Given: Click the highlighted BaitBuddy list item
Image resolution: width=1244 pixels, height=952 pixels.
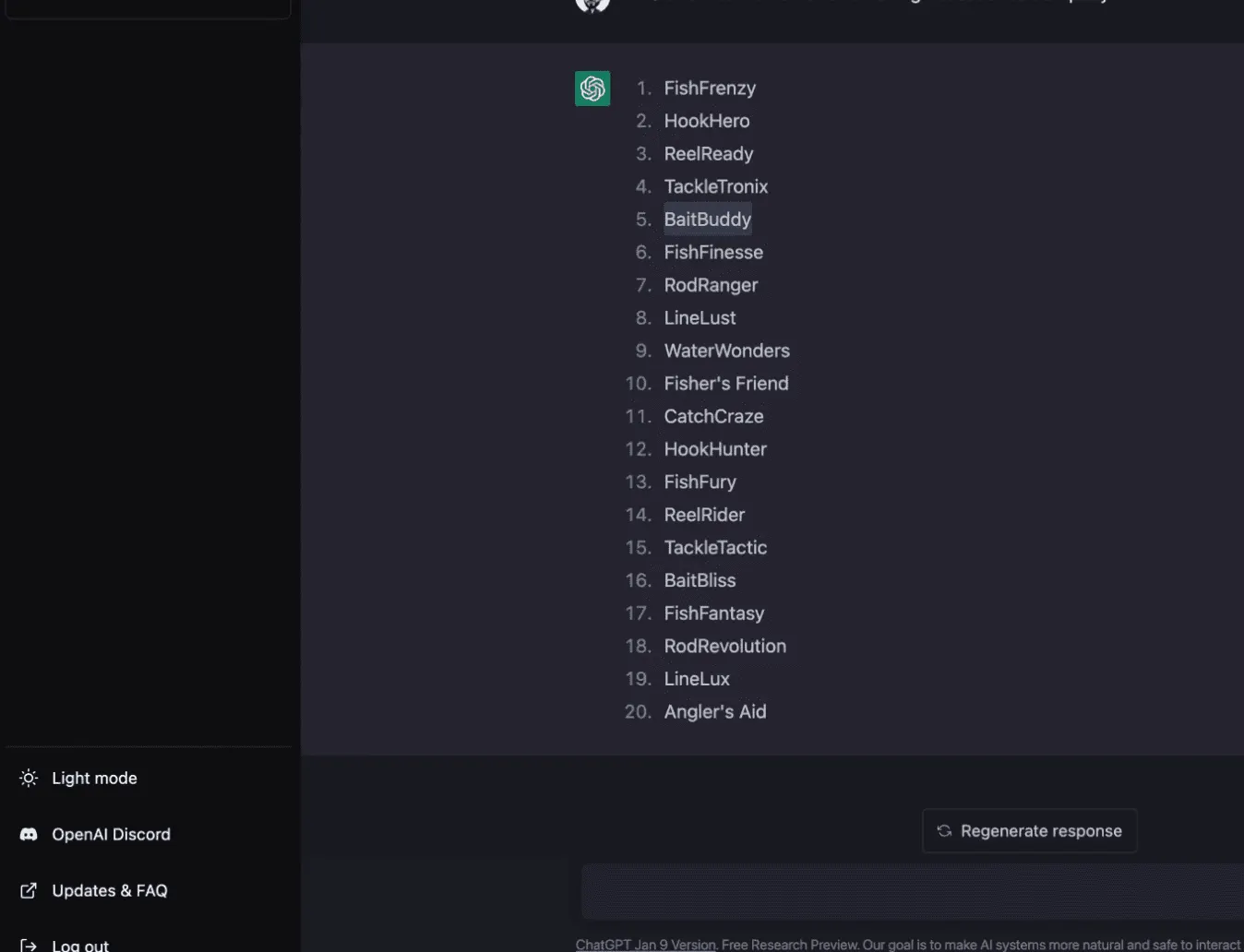Looking at the screenshot, I should tap(708, 220).
